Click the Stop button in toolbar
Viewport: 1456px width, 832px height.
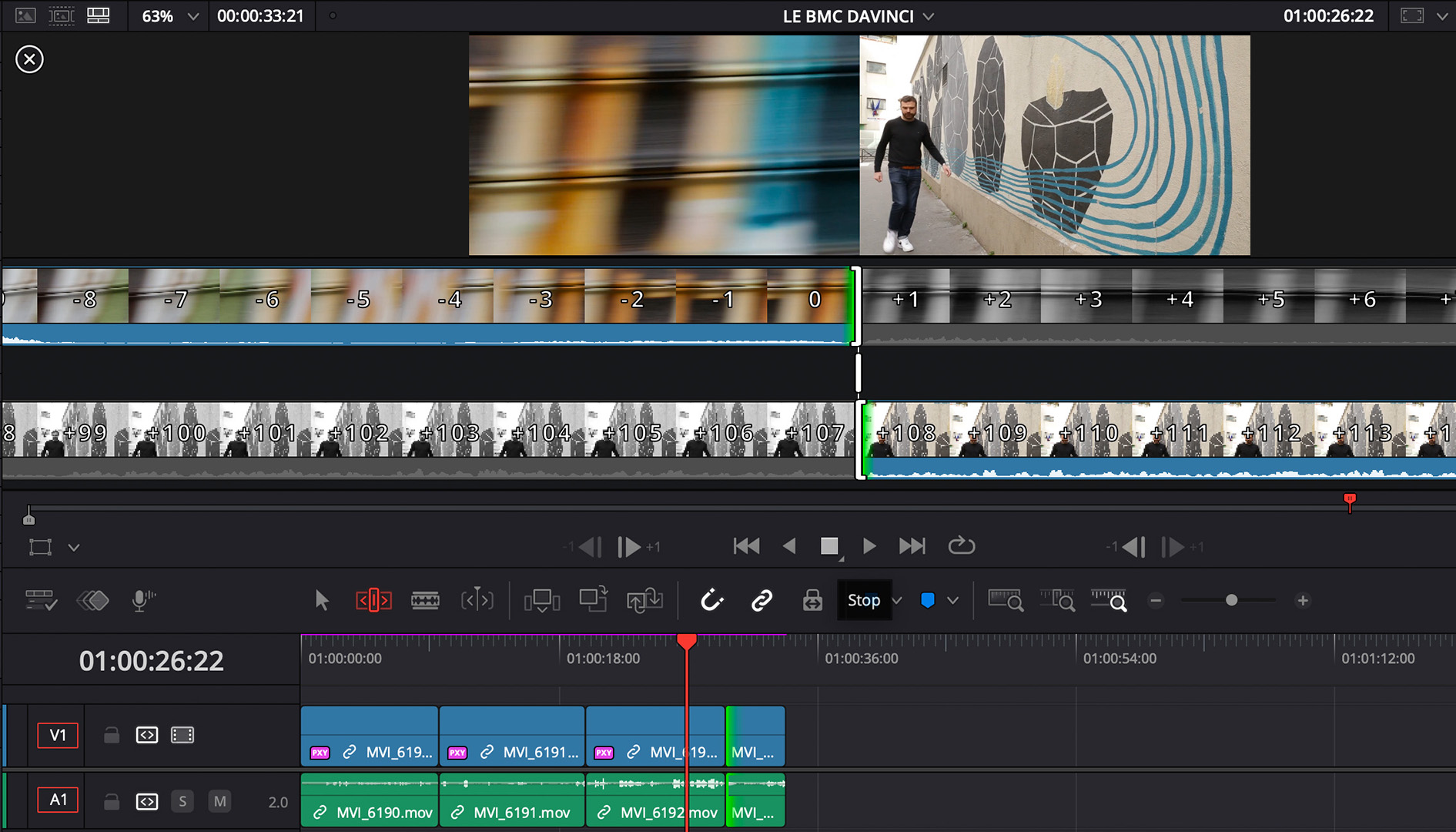[x=863, y=600]
